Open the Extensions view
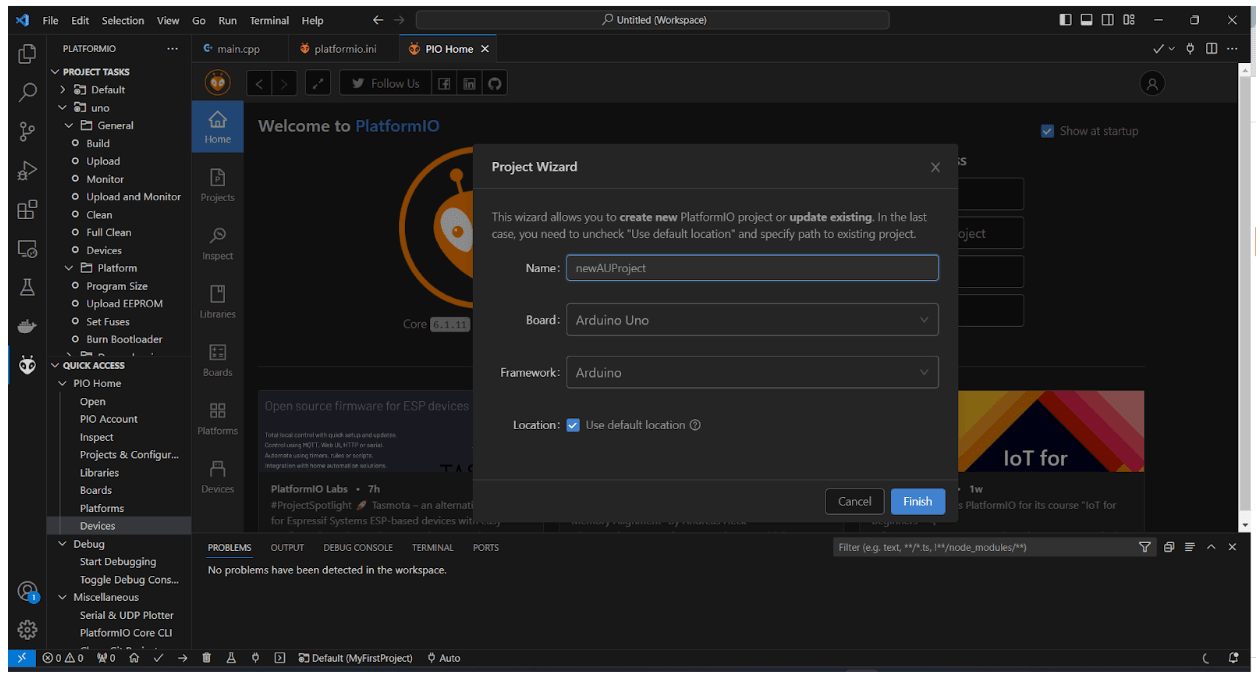Viewport: 1260px width, 682px height. click(x=28, y=209)
